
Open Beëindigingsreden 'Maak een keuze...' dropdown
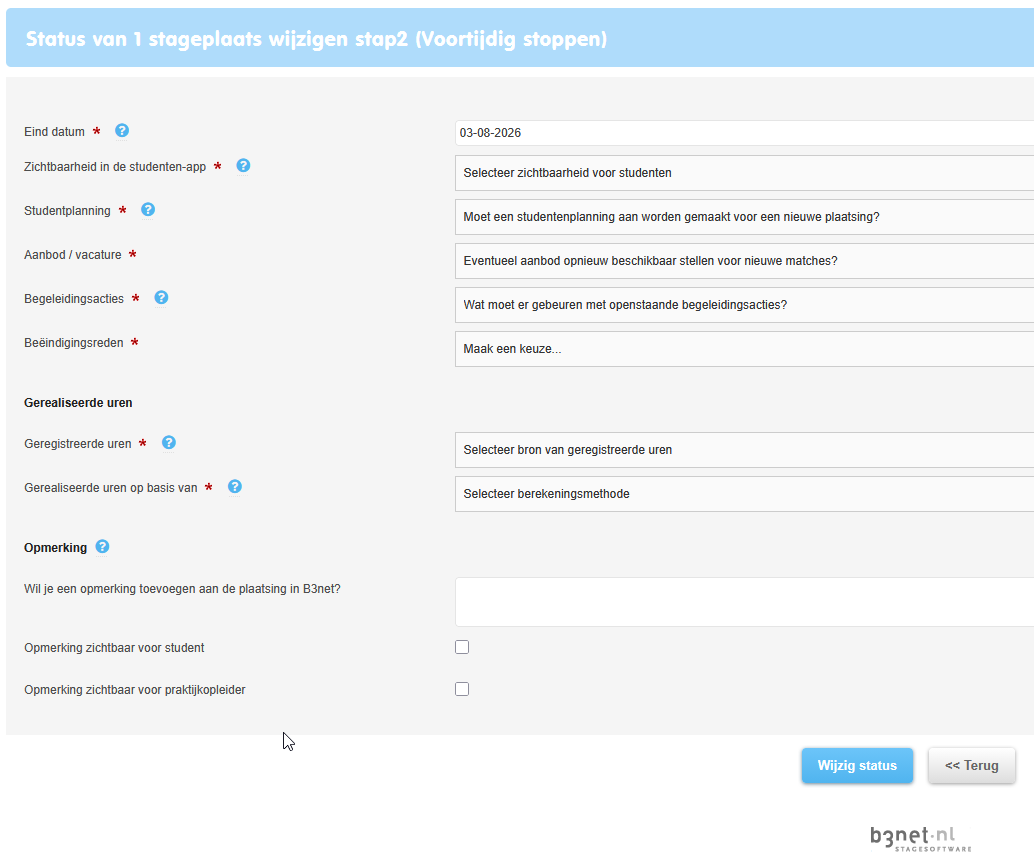click(745, 349)
